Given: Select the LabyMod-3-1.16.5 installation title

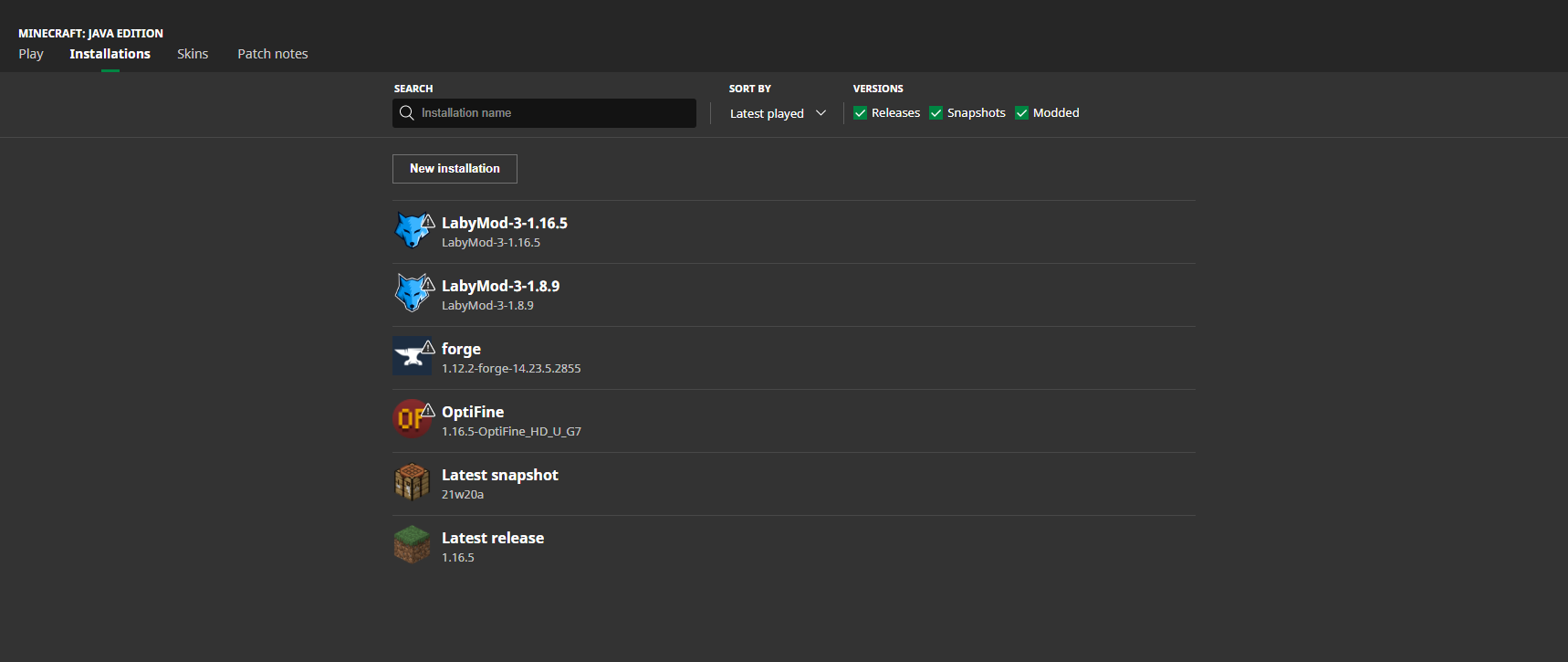Looking at the screenshot, I should click(x=505, y=223).
